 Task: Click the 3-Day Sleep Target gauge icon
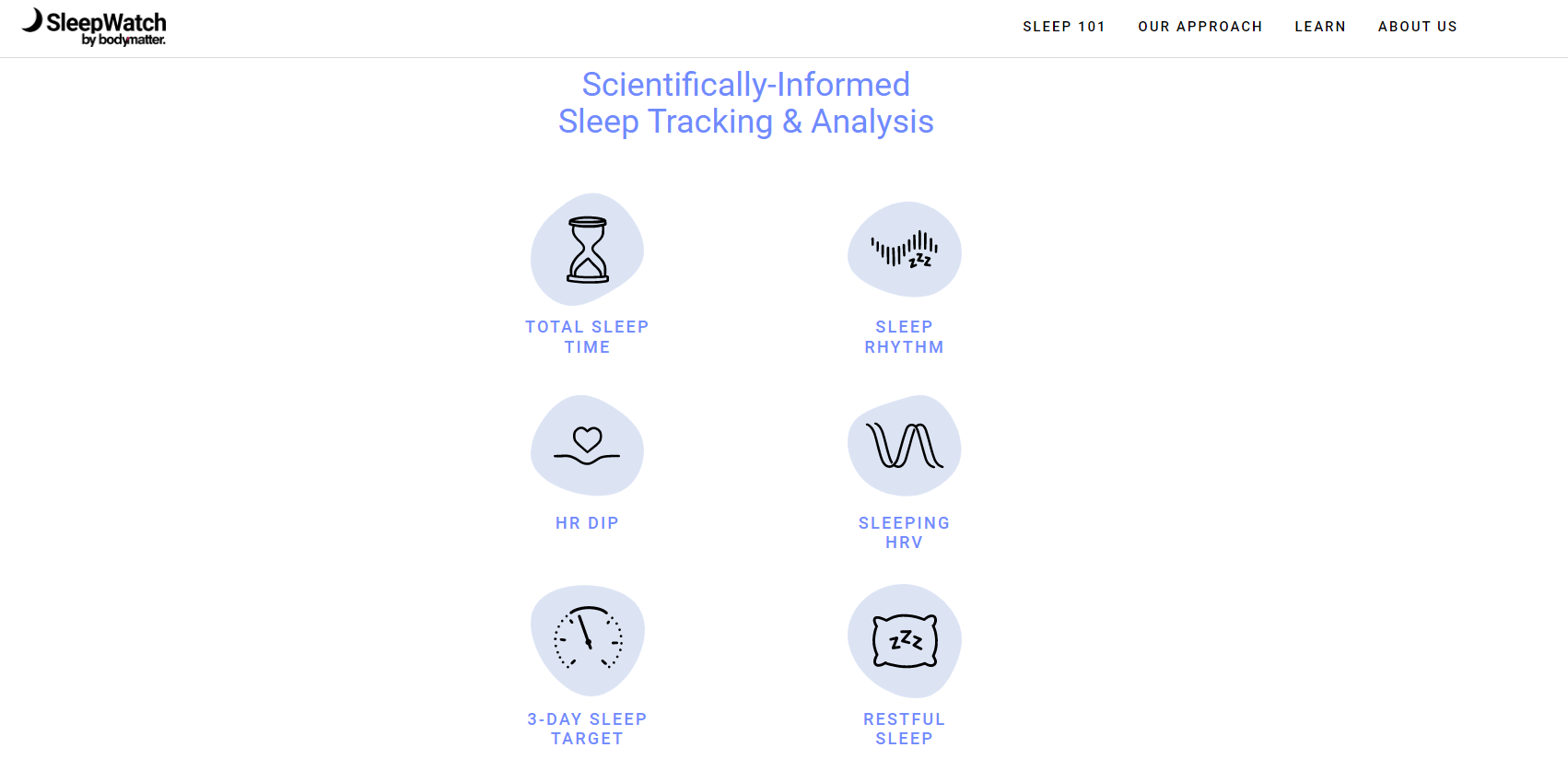click(x=588, y=639)
